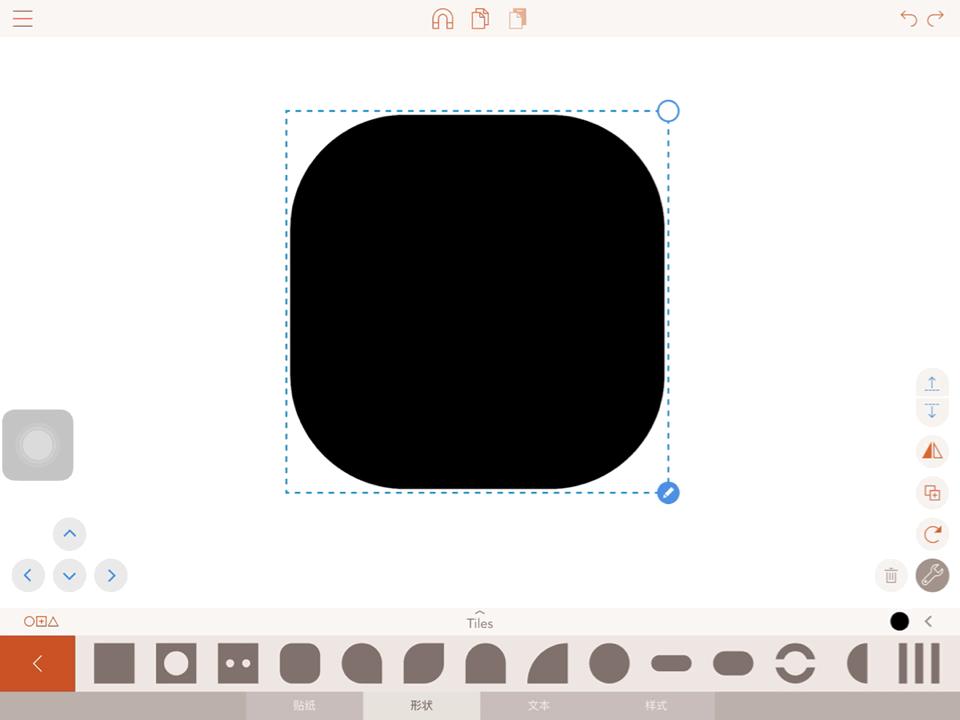Screen dimensions: 960x720
Task: Select the flip mirror triangle icon
Action: (932, 451)
